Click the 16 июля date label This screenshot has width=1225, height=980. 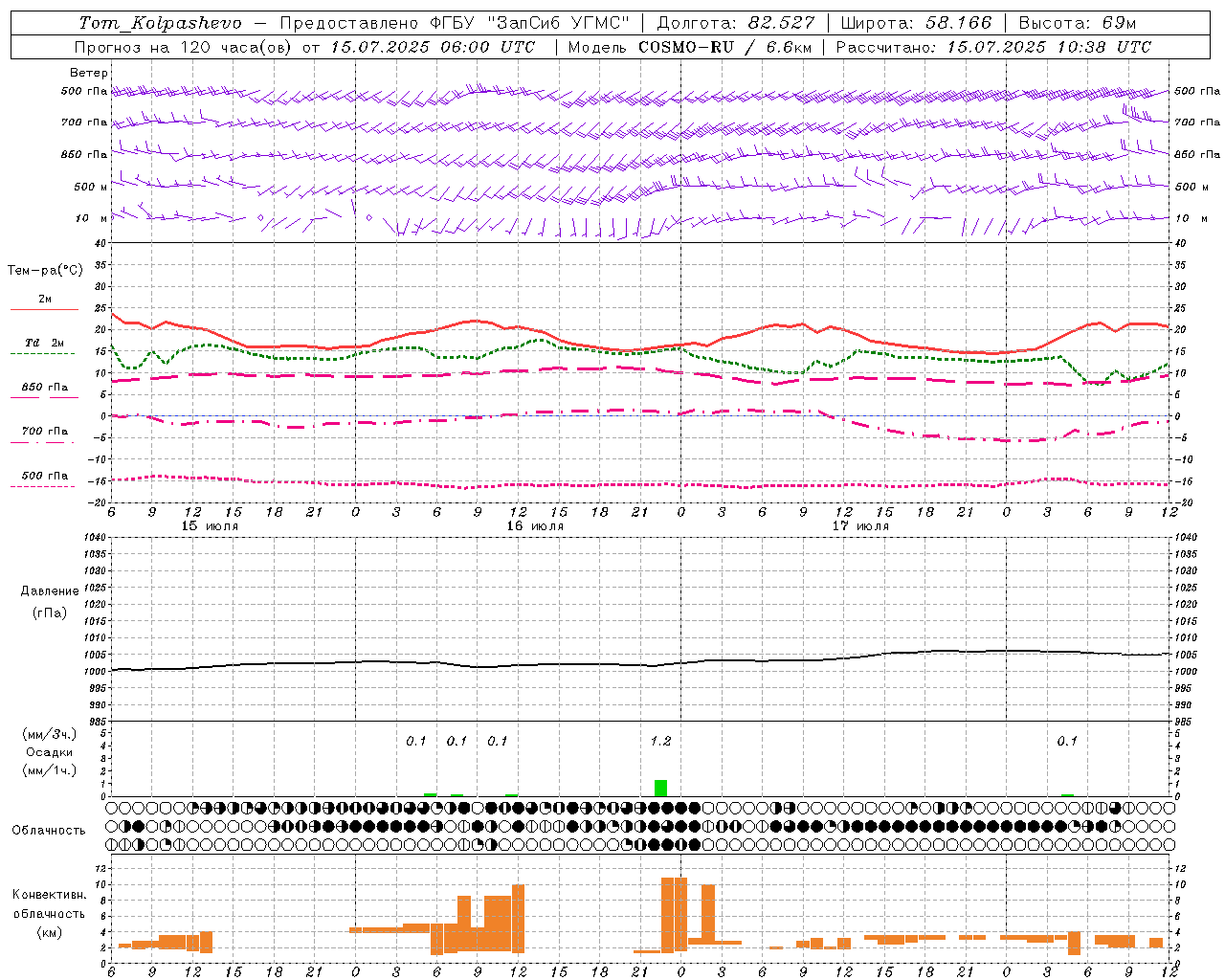point(535,526)
